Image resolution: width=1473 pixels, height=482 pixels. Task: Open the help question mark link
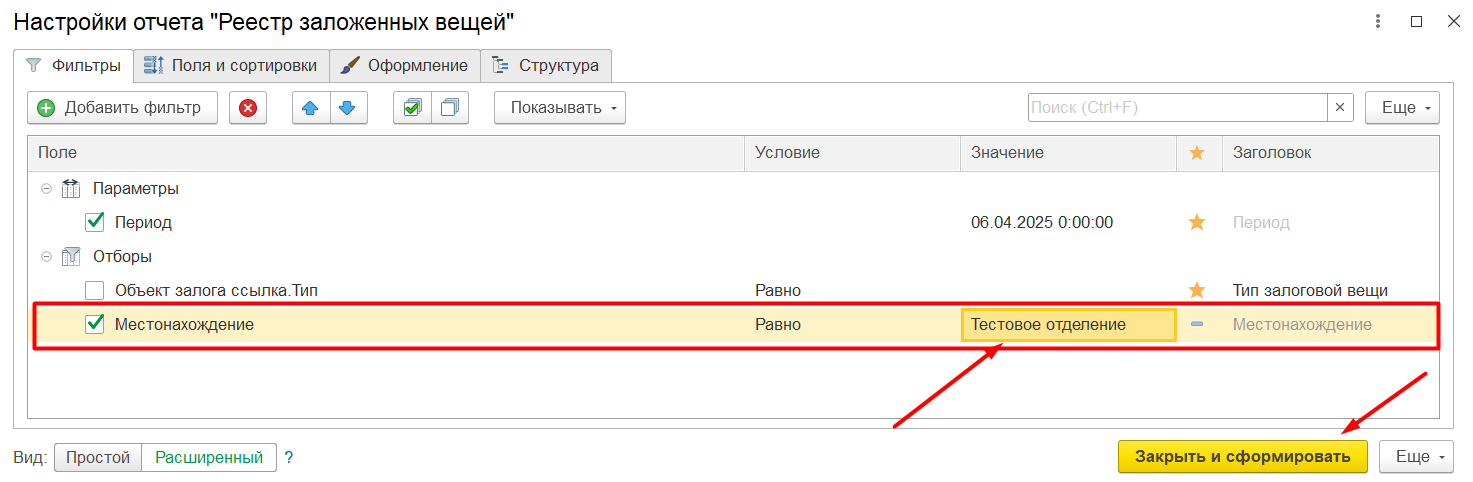[x=289, y=458]
